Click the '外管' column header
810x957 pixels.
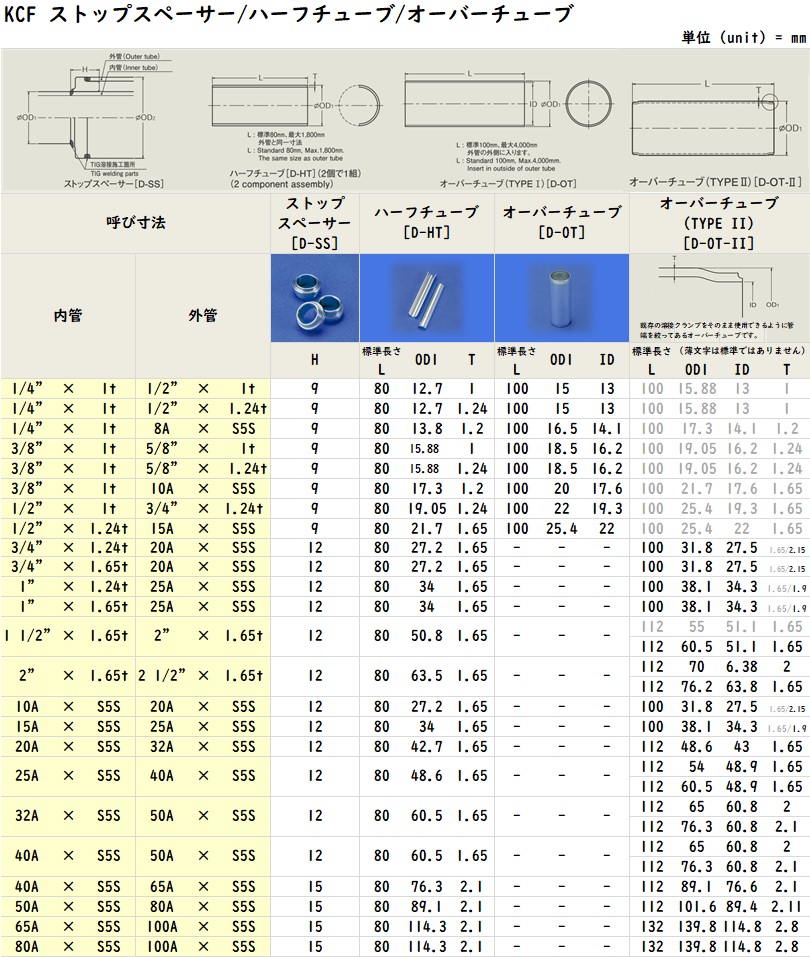tap(203, 316)
